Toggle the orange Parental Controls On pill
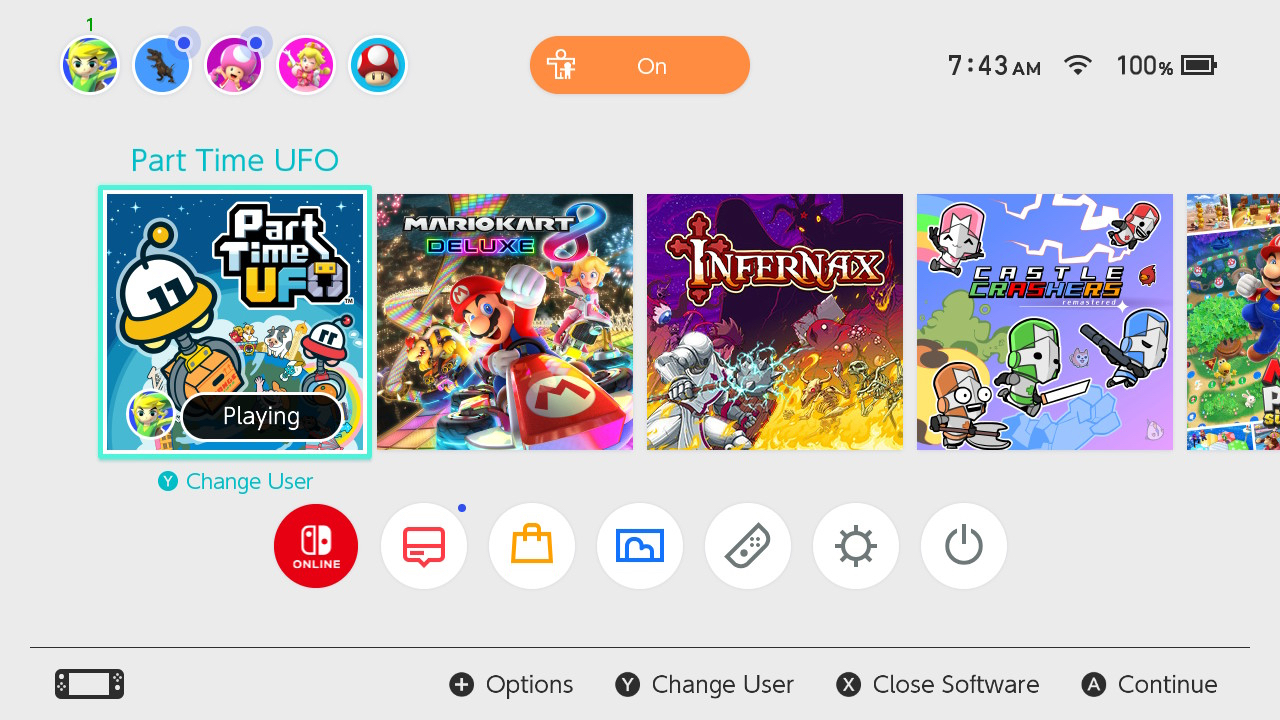This screenshot has height=720, width=1280. [640, 65]
